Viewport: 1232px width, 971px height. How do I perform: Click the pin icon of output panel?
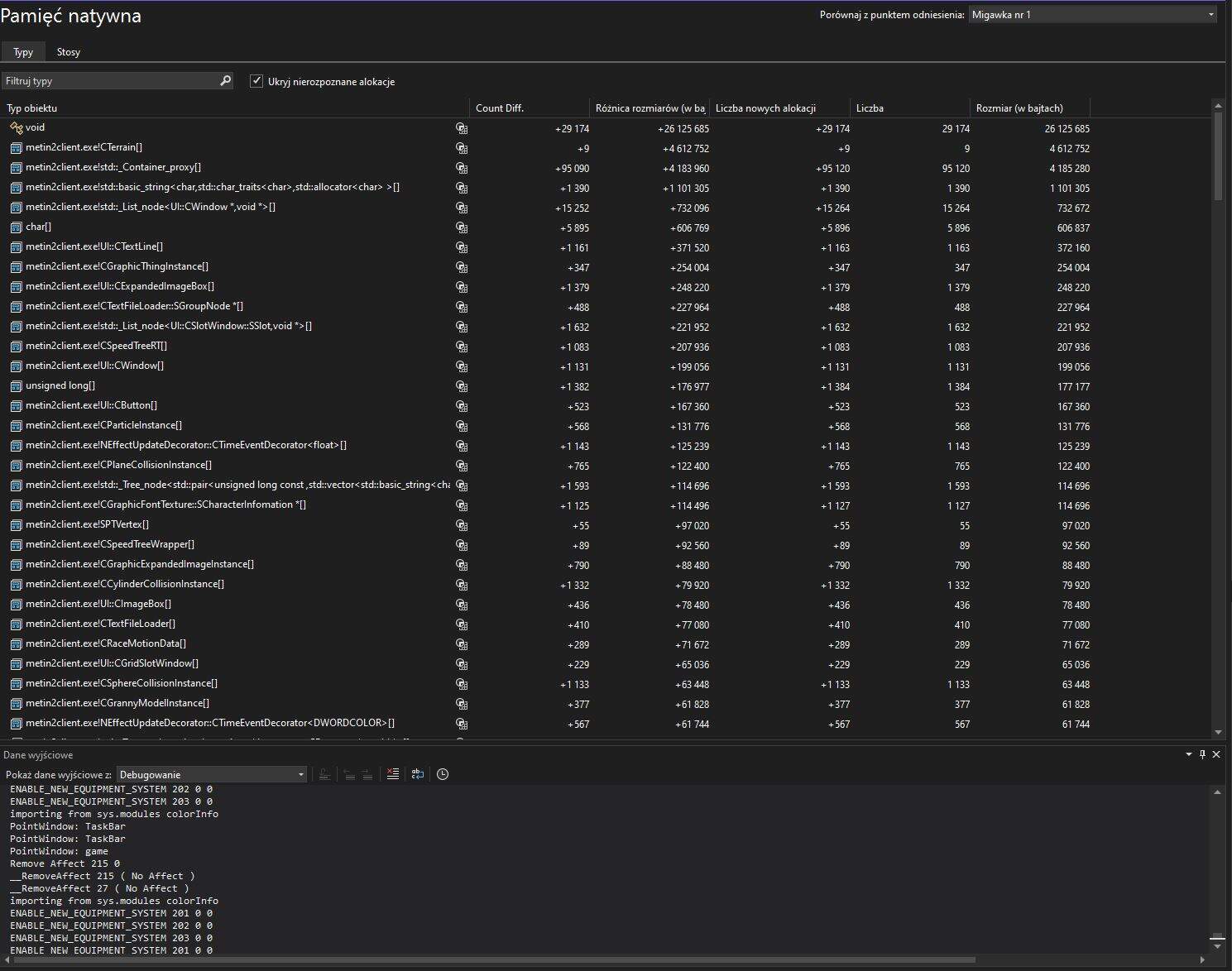tap(1202, 754)
